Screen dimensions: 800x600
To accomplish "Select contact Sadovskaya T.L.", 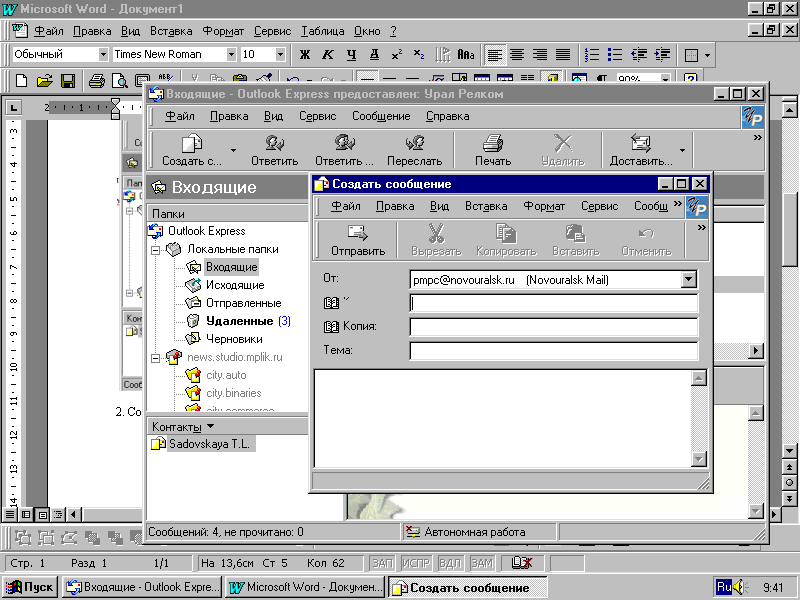I will click(209, 444).
